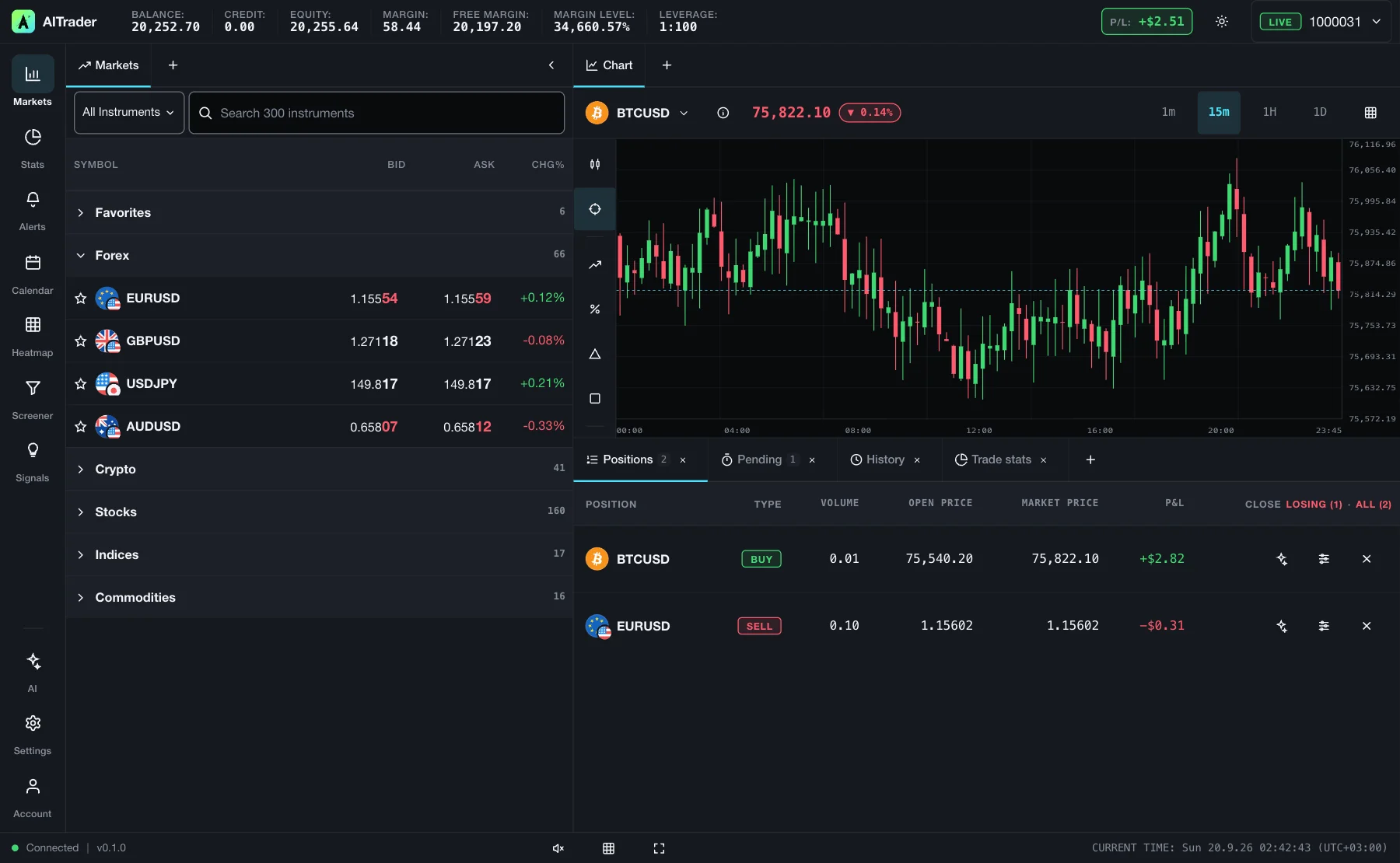The height and width of the screenshot is (863, 1400).
Task: Close the BTCUSD position
Action: [x=1367, y=559]
